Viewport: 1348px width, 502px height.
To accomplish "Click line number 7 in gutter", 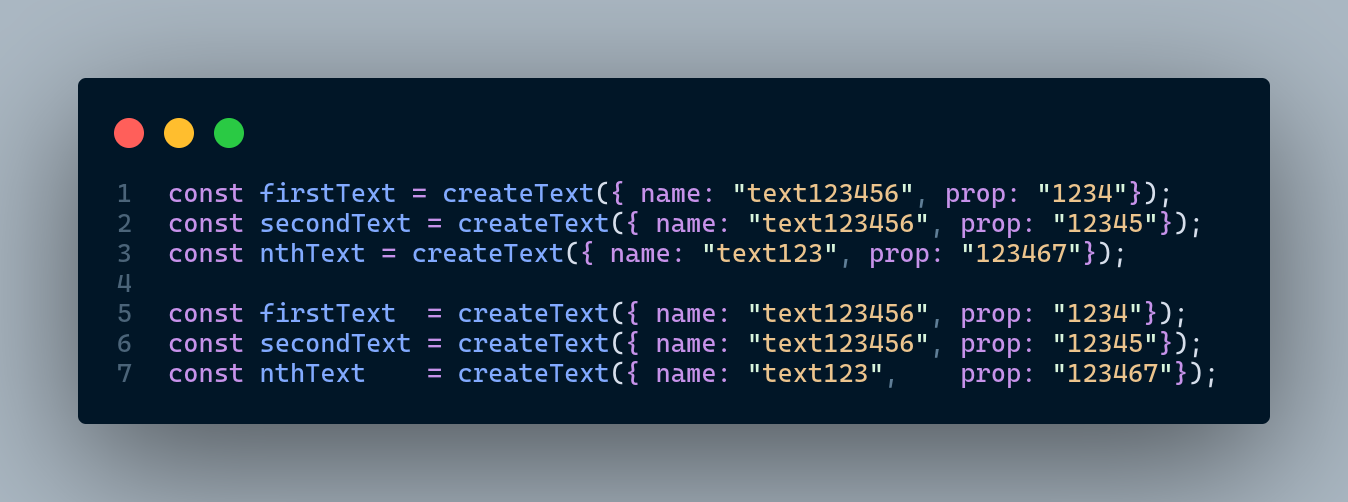I will coord(124,373).
